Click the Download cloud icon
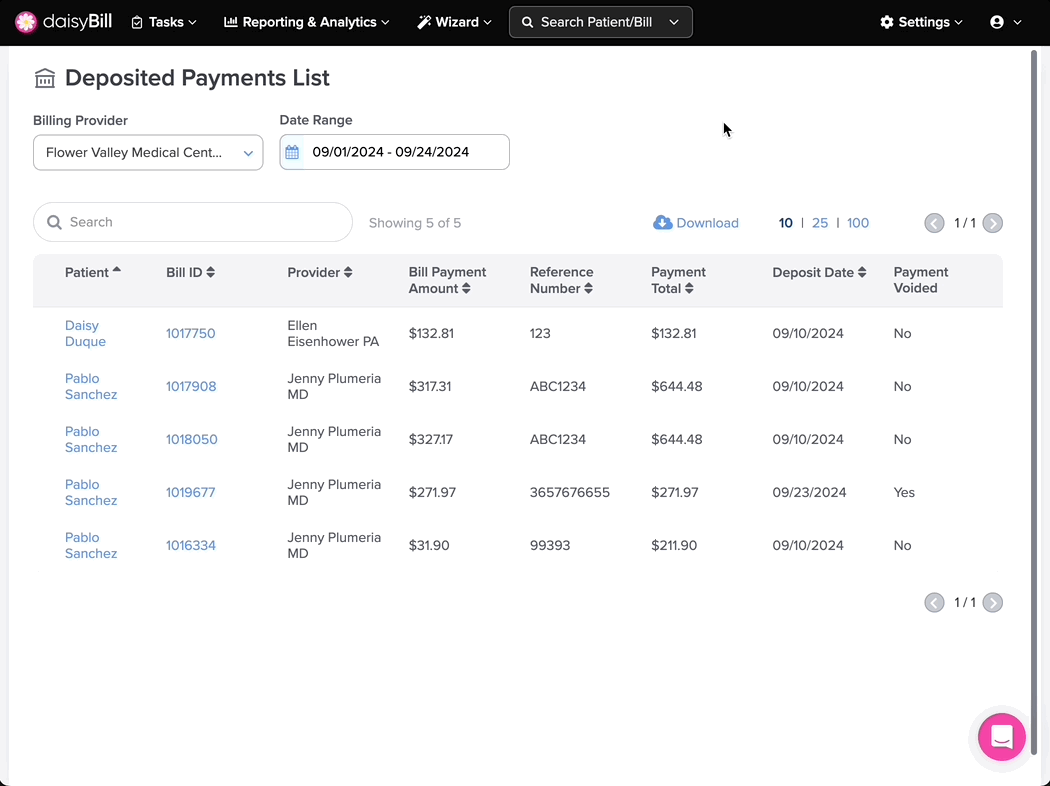Image resolution: width=1050 pixels, height=786 pixels. tap(662, 223)
